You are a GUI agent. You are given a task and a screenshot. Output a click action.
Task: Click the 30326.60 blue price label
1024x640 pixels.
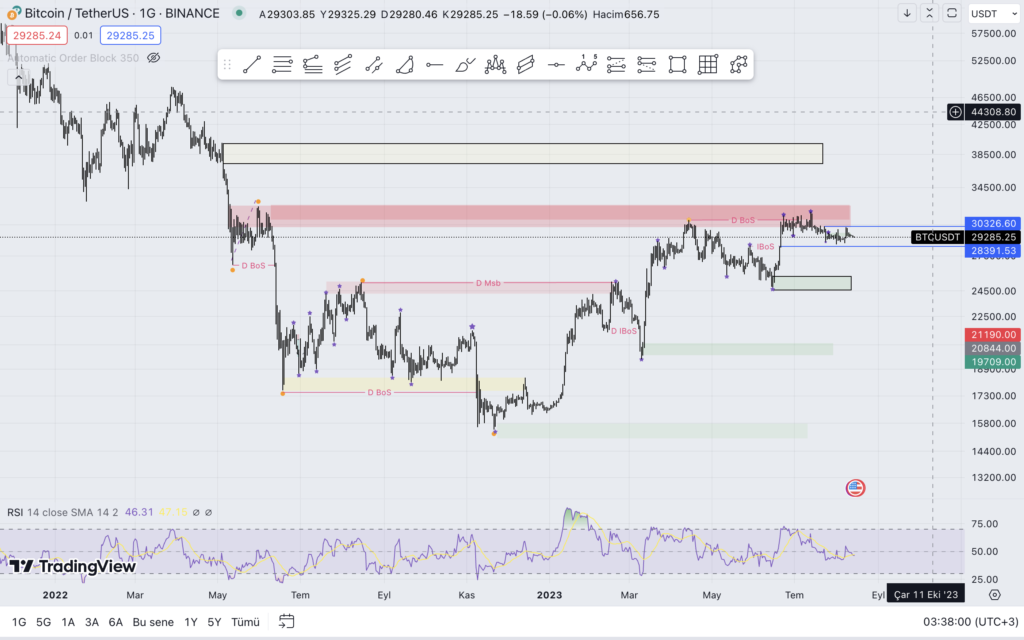pos(993,223)
